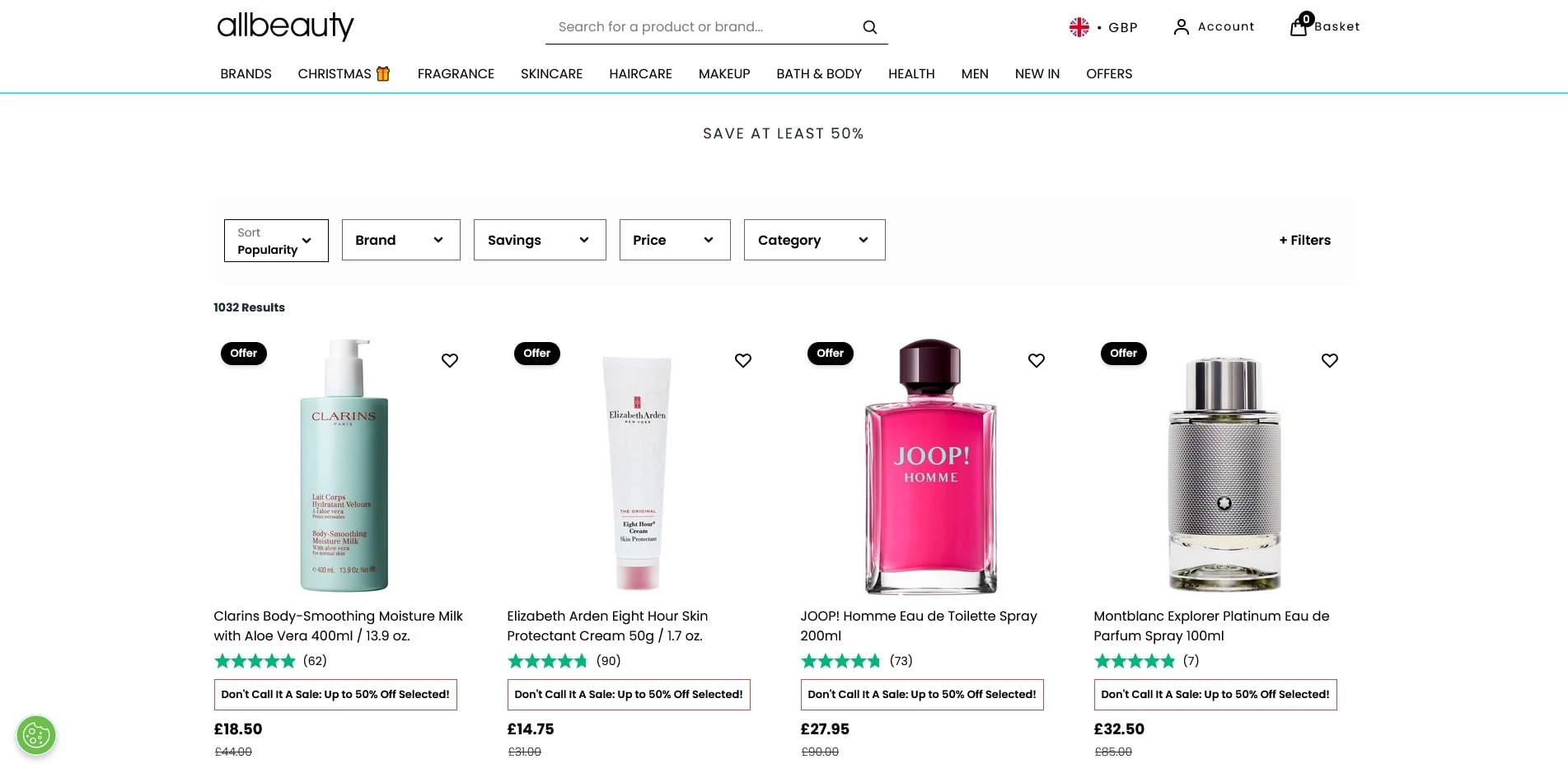
Task: Click the product search input field
Action: pyautogui.click(x=700, y=27)
